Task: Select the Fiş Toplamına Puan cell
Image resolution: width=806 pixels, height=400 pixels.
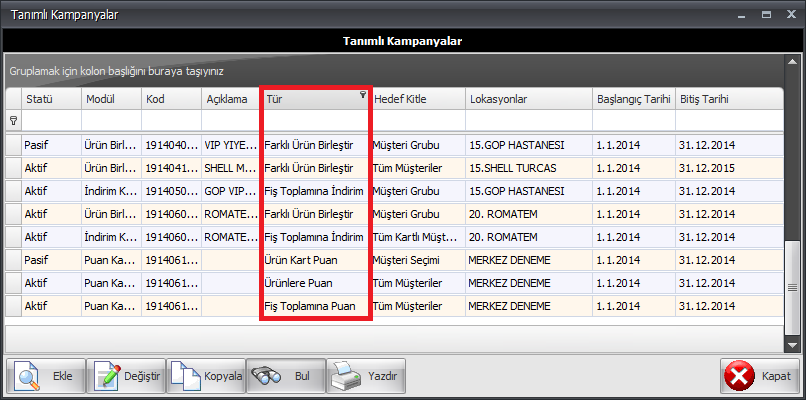Action: click(x=310, y=305)
